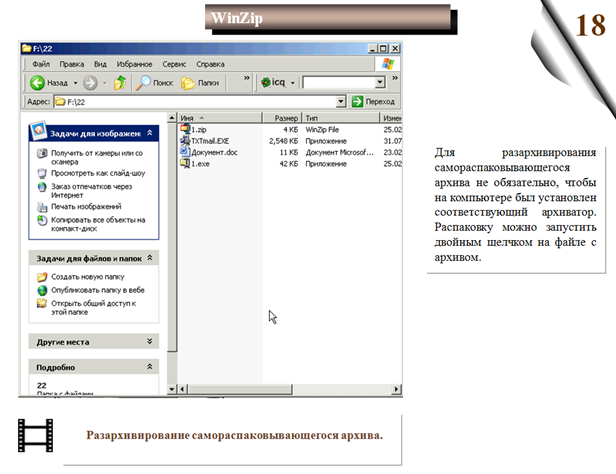
Task: Sort by the Тип column header
Action: (x=341, y=118)
